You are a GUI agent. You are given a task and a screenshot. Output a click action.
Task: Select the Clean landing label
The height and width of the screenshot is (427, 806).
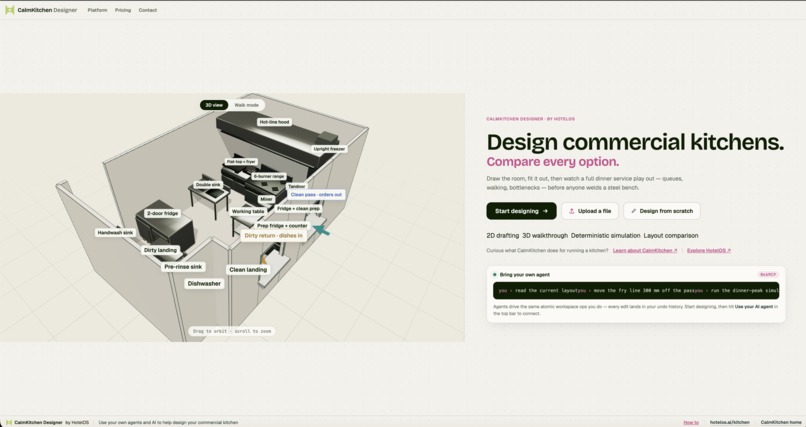click(248, 269)
